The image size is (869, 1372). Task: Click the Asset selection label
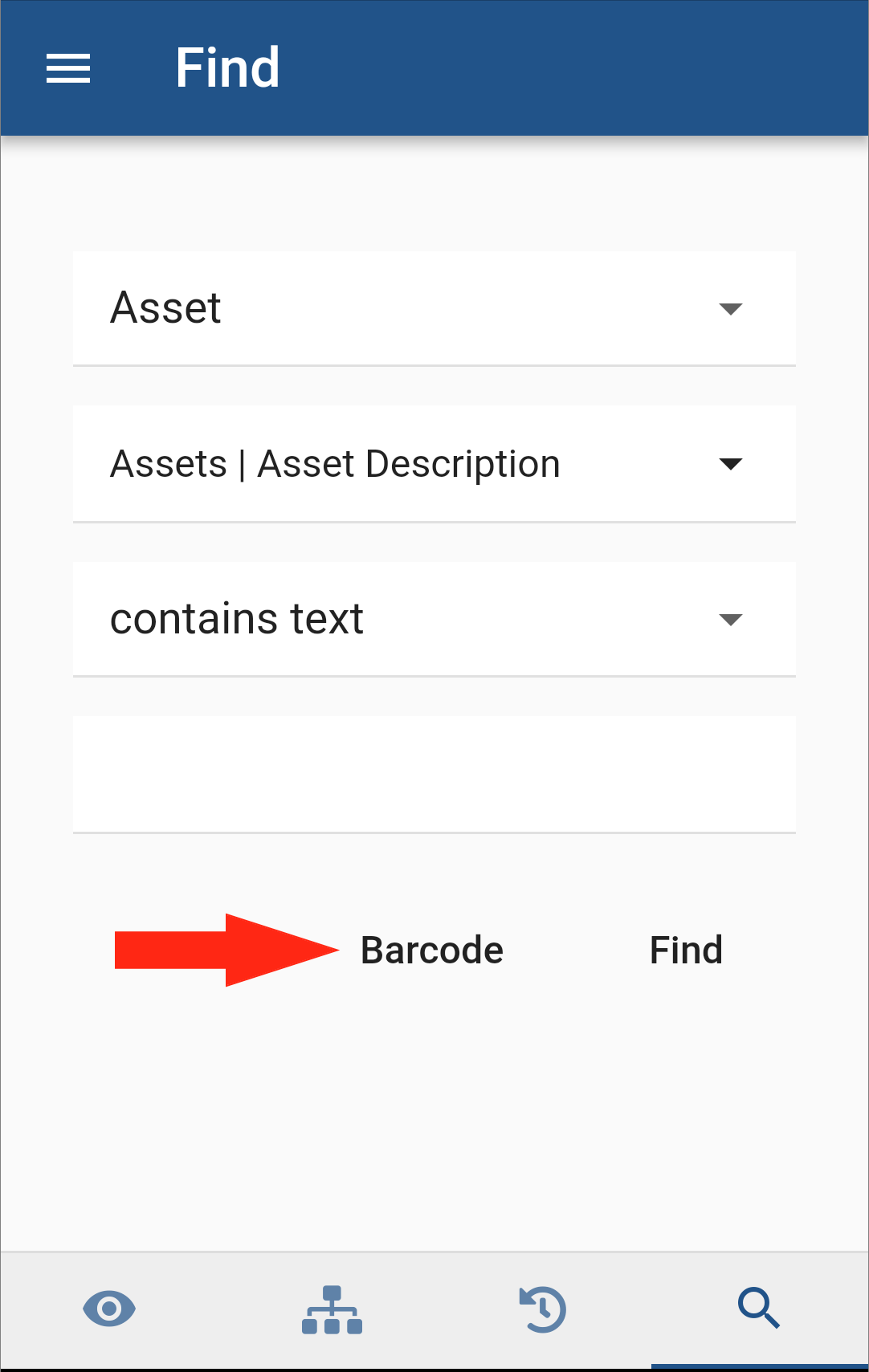pyautogui.click(x=165, y=307)
